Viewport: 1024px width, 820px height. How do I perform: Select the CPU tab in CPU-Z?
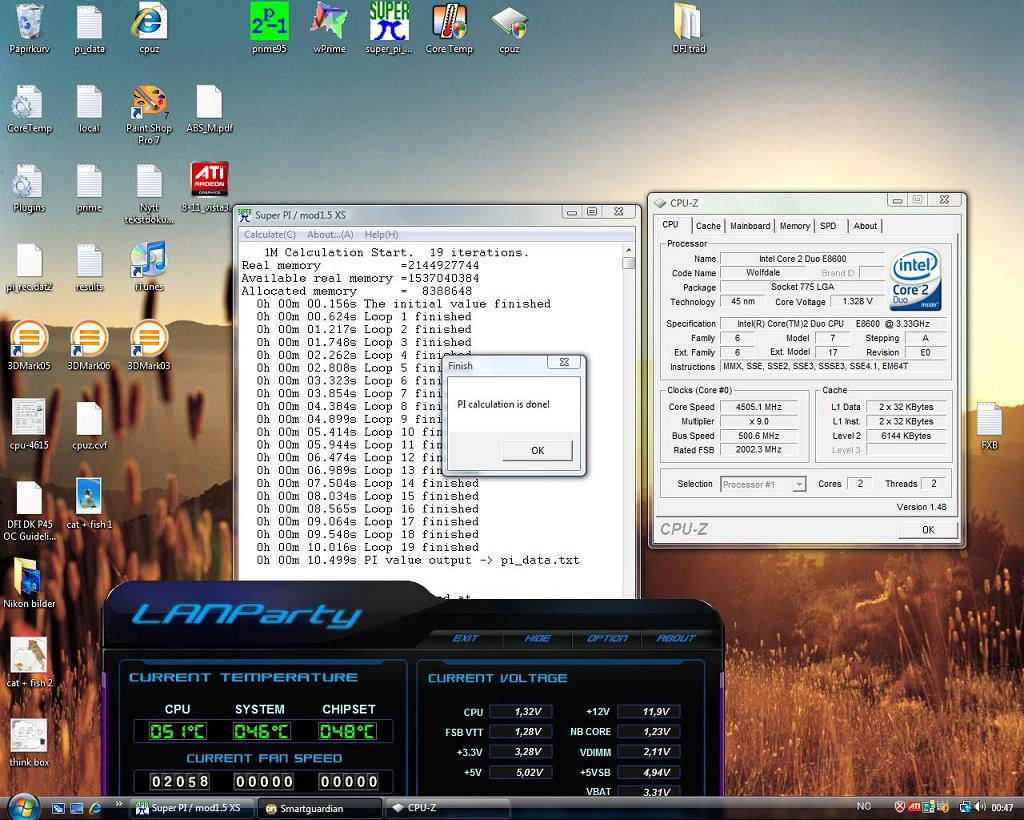click(x=671, y=225)
